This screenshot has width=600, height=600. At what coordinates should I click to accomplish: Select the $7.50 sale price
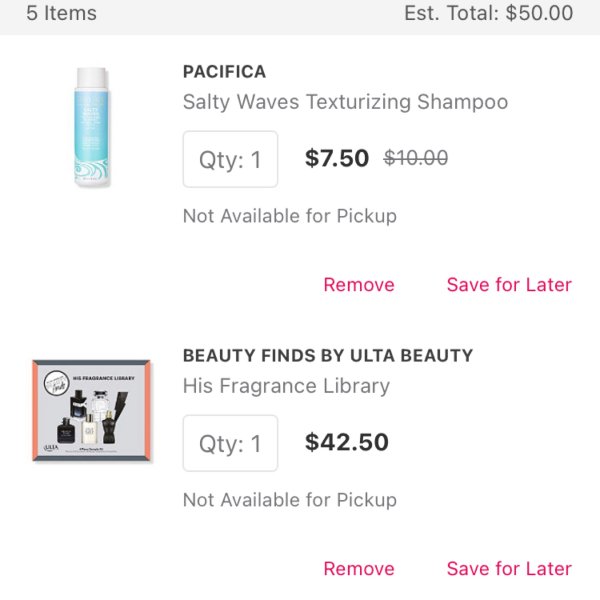tap(337, 158)
